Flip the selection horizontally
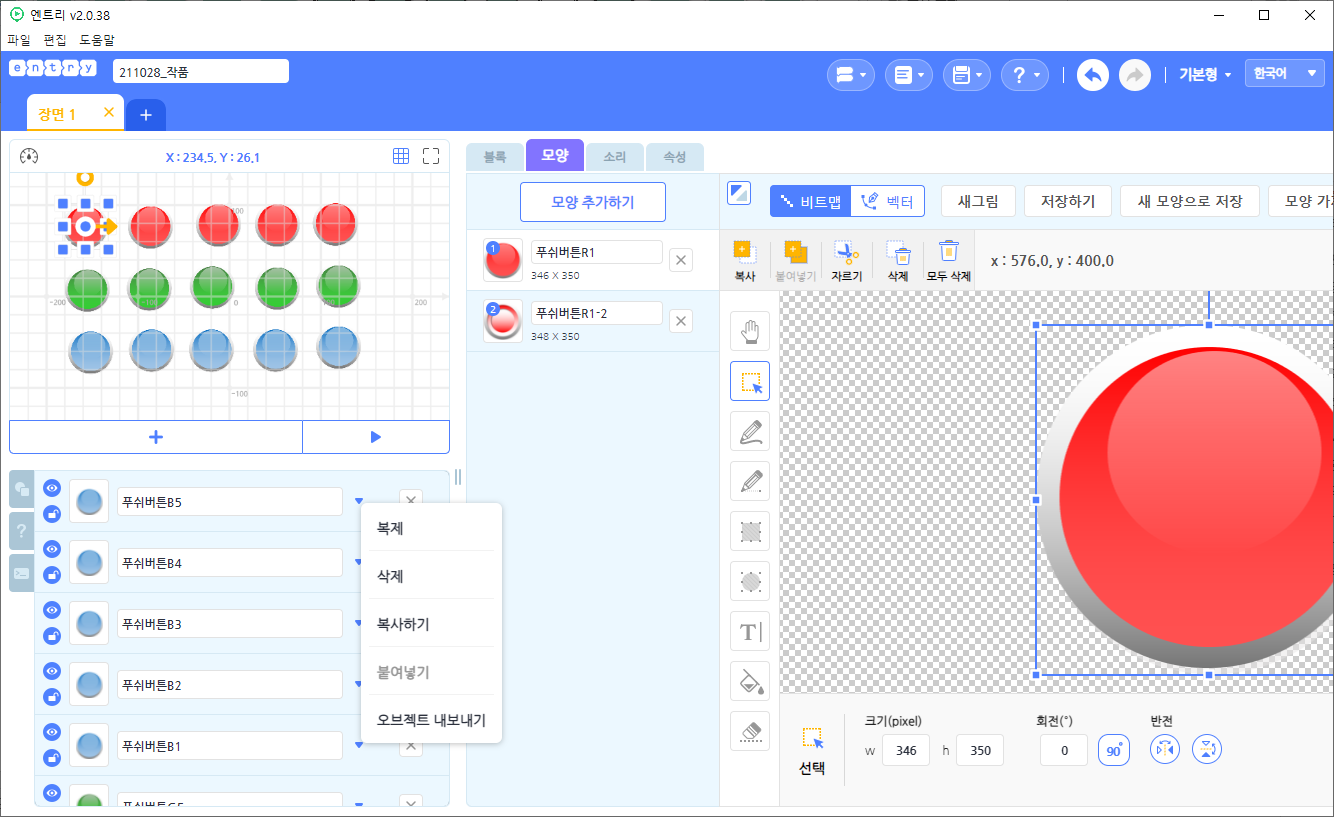 pyautogui.click(x=1165, y=749)
